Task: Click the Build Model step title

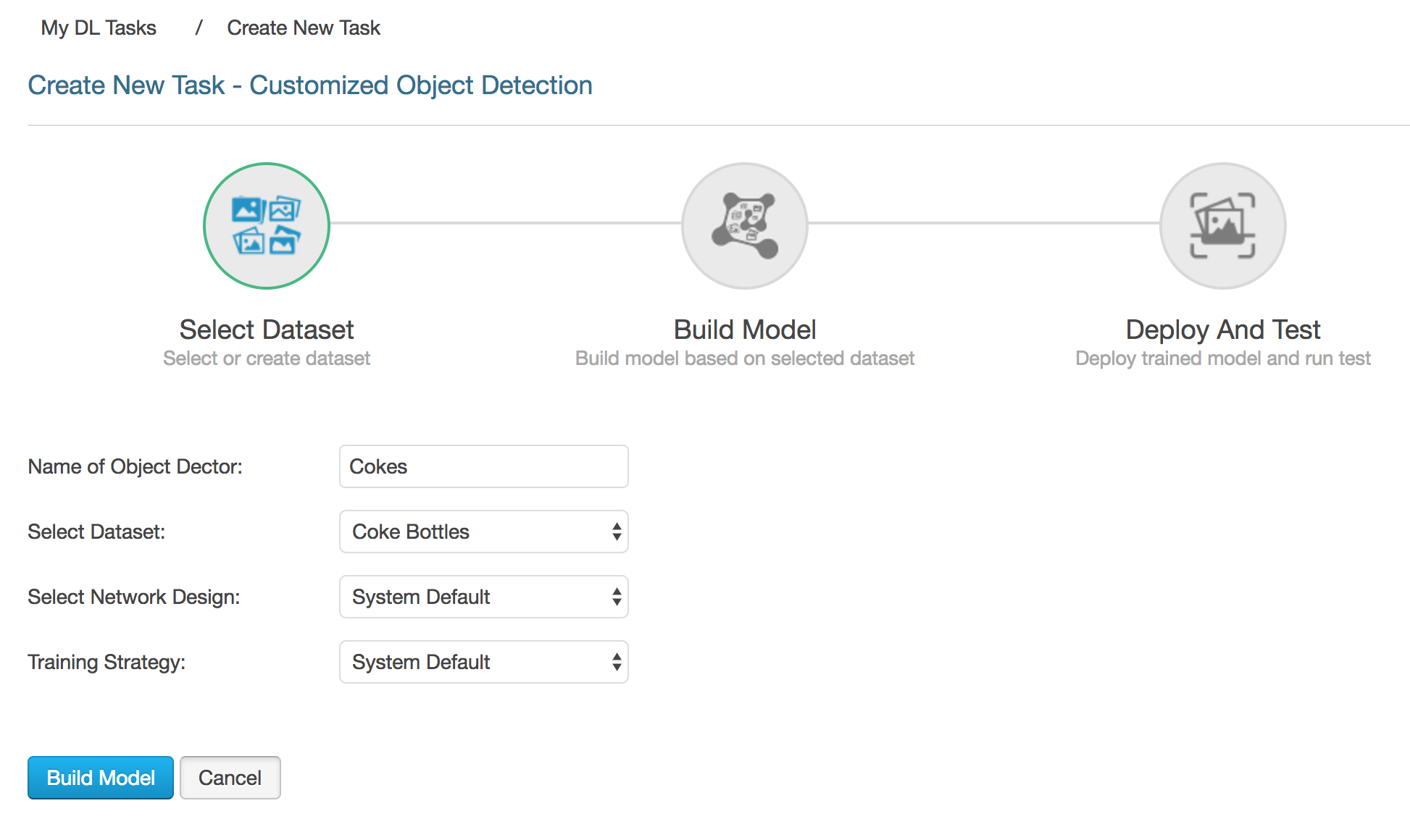Action: tap(744, 329)
